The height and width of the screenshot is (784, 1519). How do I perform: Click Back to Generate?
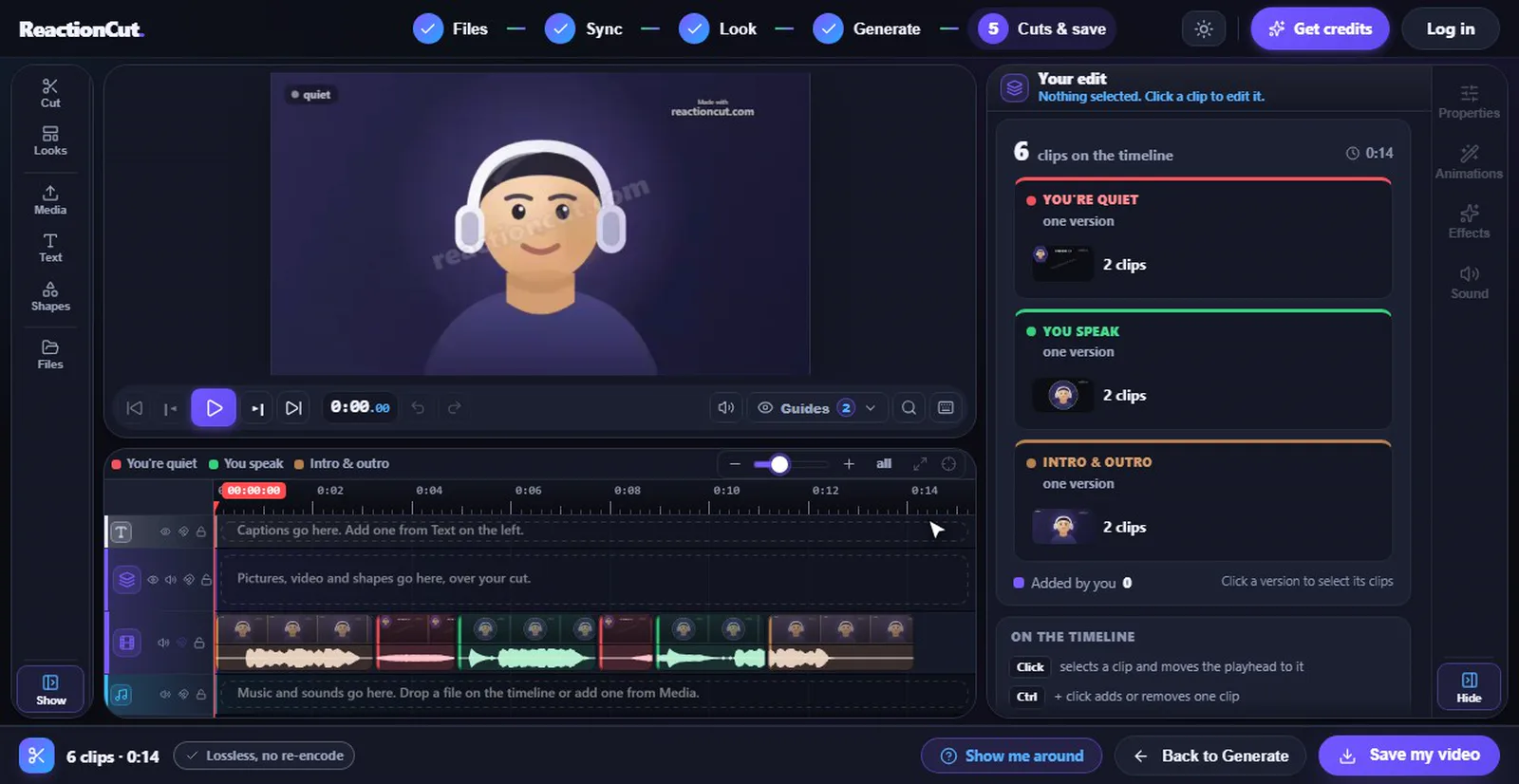click(x=1211, y=756)
